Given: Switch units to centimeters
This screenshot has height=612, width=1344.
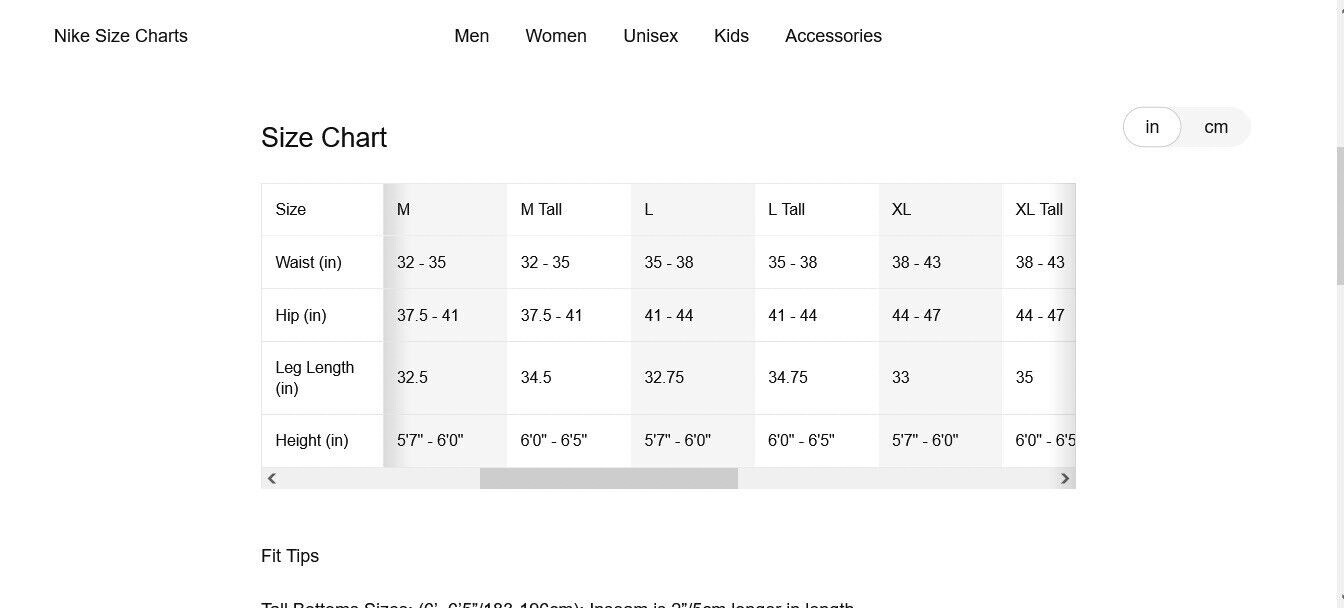Looking at the screenshot, I should 1216,127.
